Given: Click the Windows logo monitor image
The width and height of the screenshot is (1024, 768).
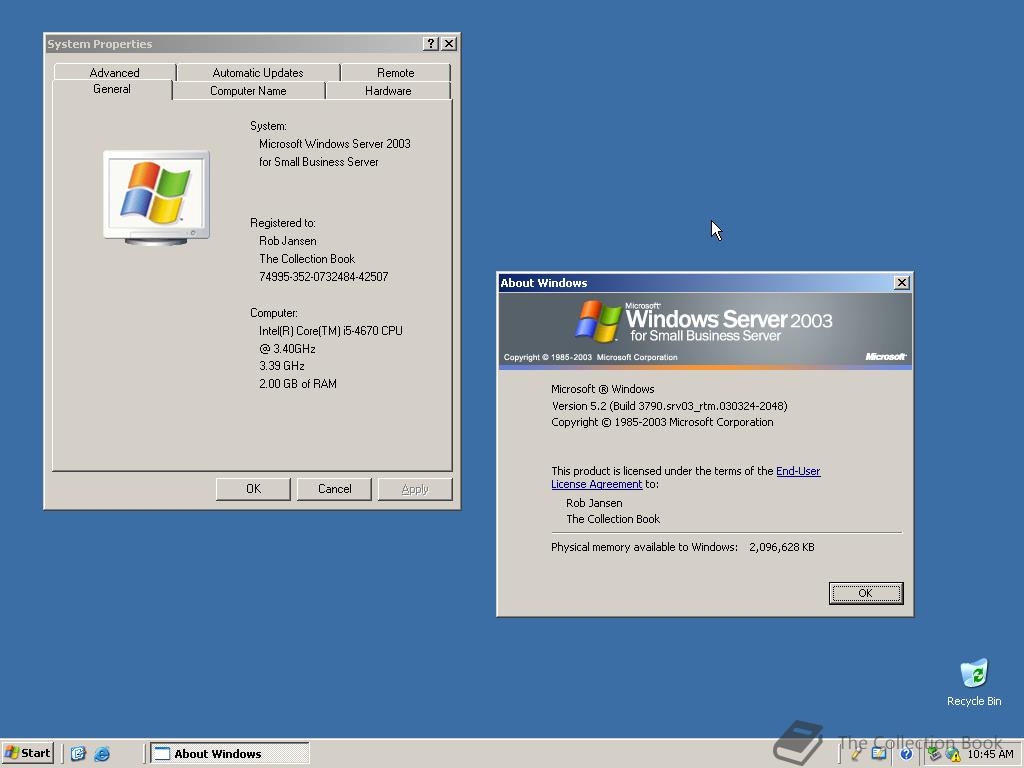Looking at the screenshot, I should [157, 198].
